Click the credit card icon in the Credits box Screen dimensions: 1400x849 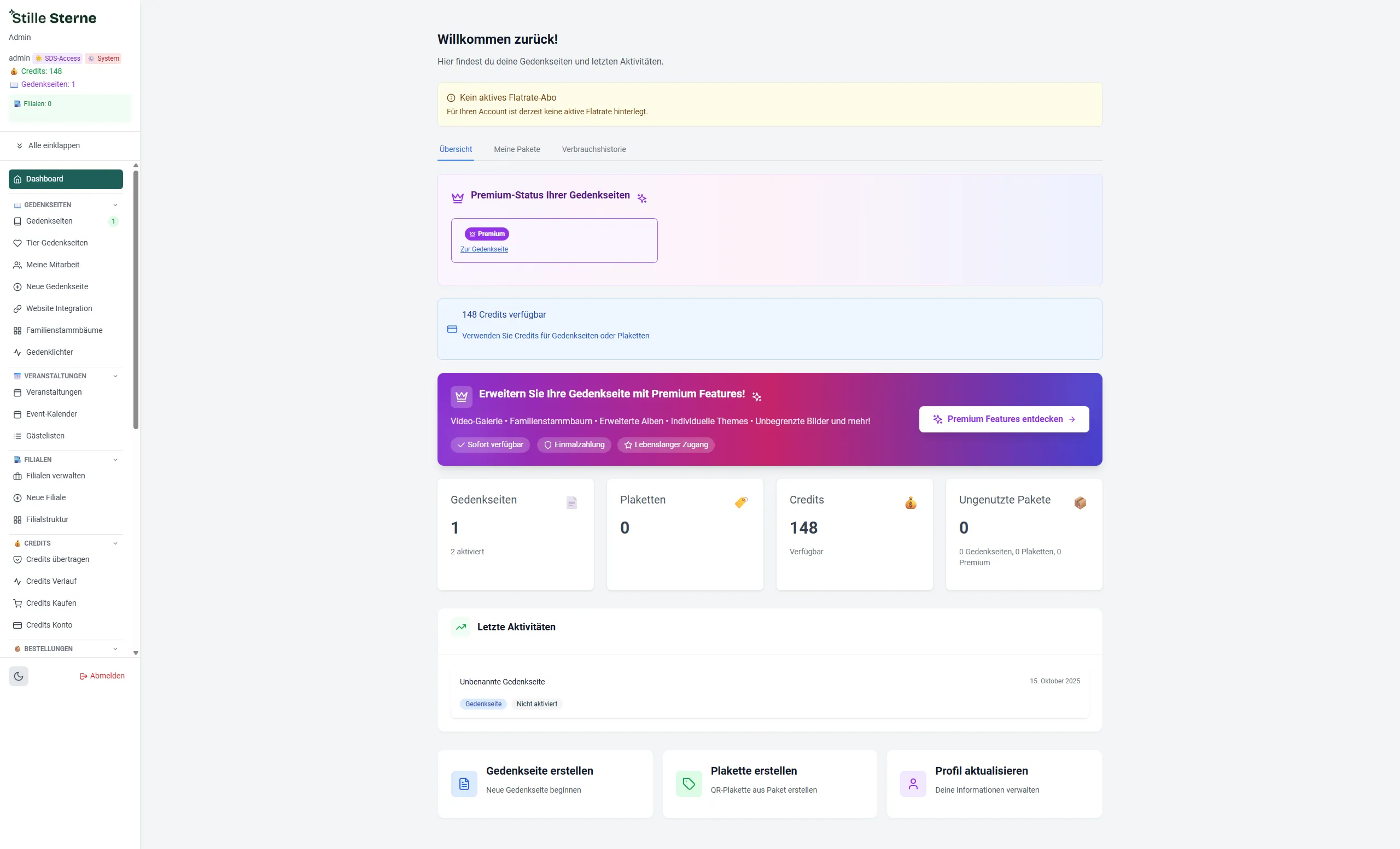(x=452, y=330)
